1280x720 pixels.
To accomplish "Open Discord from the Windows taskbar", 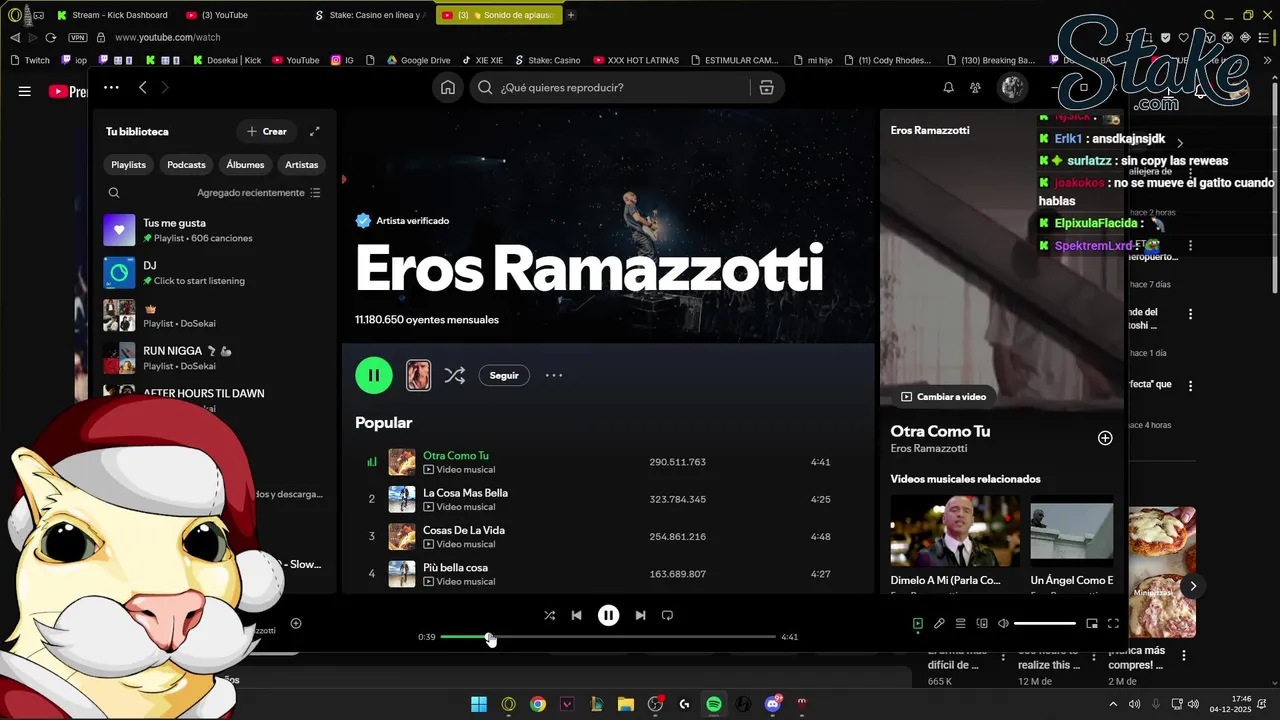I will (x=773, y=704).
